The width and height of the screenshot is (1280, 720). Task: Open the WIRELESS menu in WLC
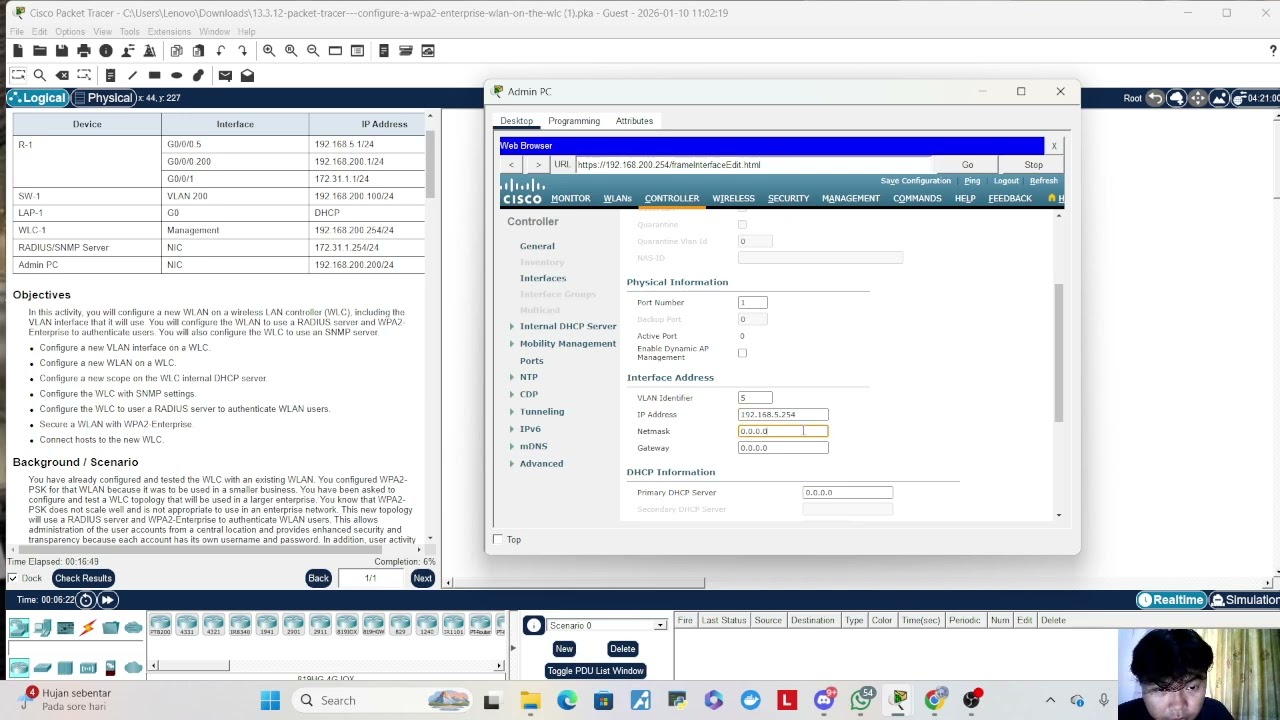pyautogui.click(x=733, y=198)
